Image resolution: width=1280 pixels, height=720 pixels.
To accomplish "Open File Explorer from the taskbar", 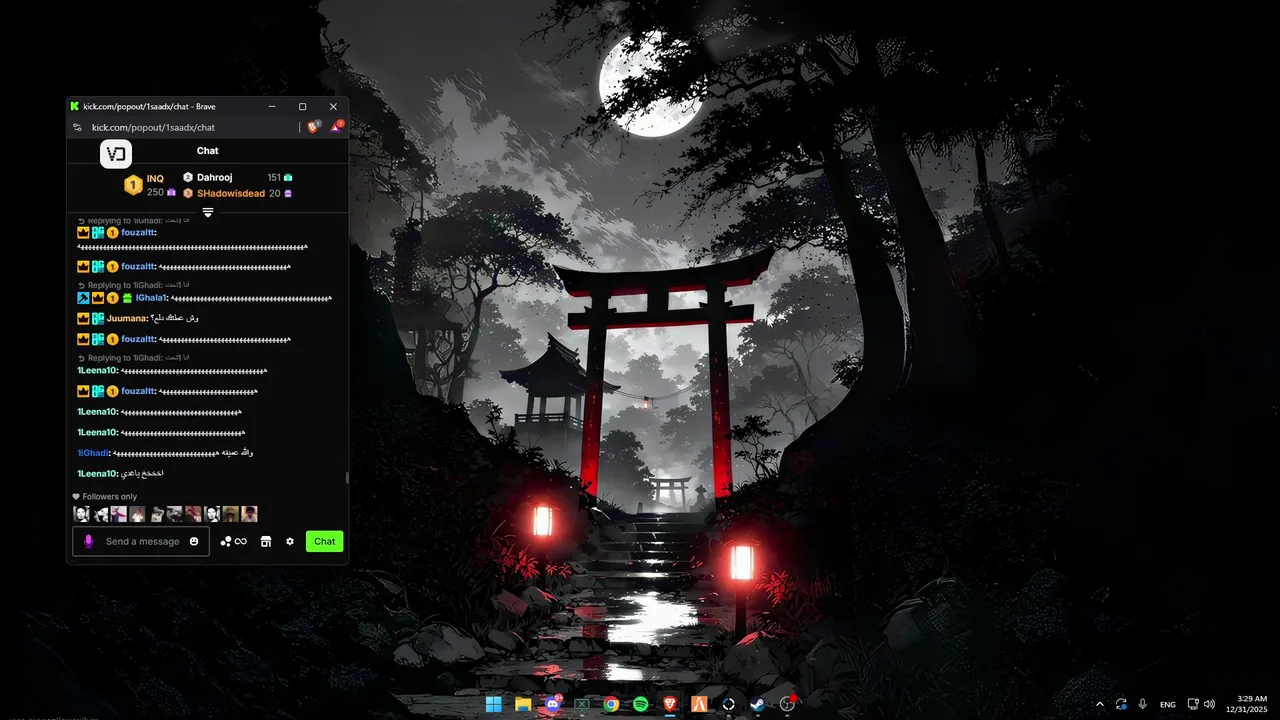I will point(523,704).
